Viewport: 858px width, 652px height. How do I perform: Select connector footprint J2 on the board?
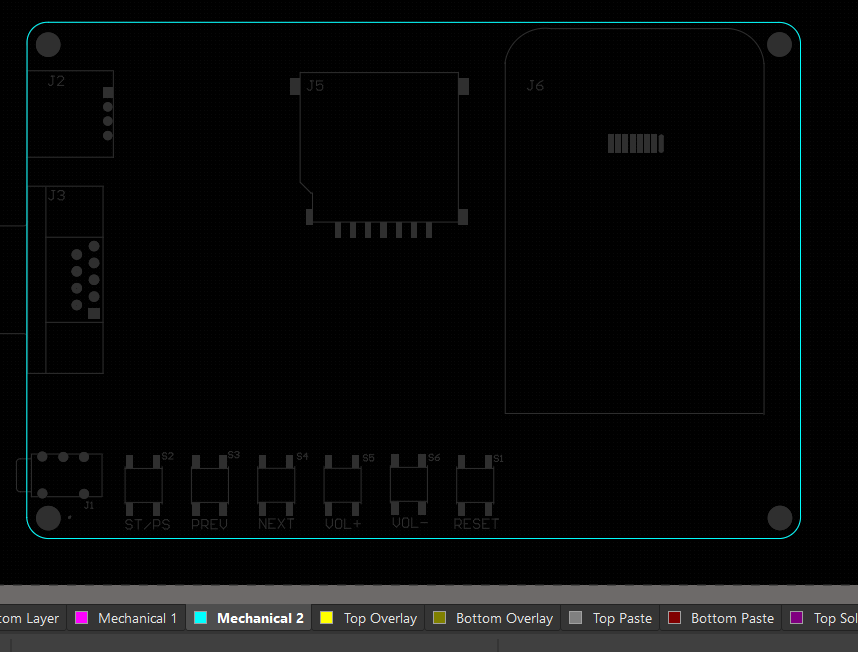(72, 114)
